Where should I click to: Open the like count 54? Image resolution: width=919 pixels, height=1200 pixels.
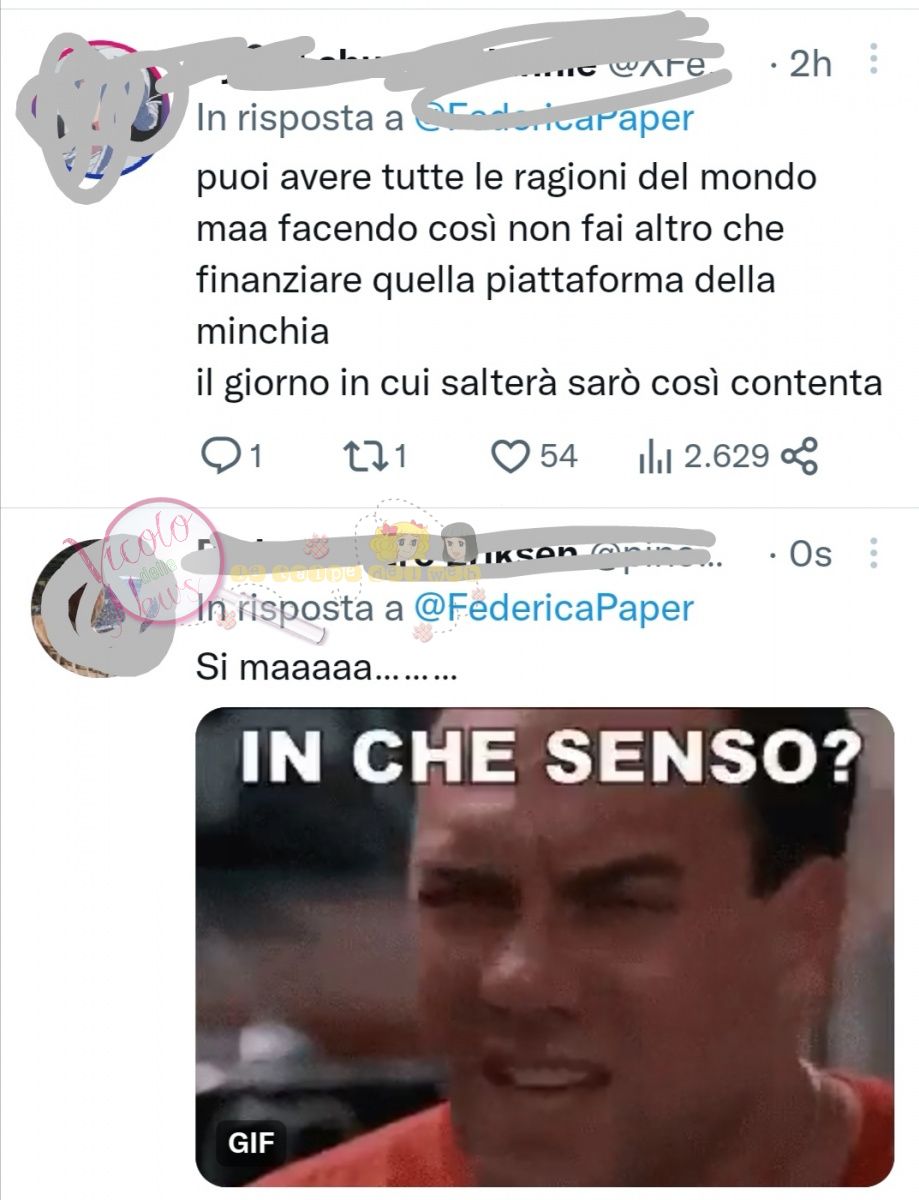(x=559, y=457)
